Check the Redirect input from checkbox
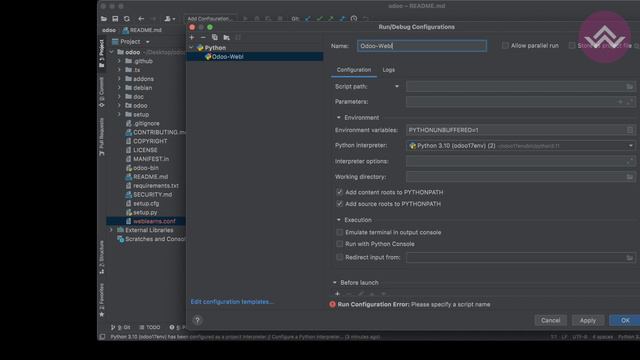 coord(339,257)
